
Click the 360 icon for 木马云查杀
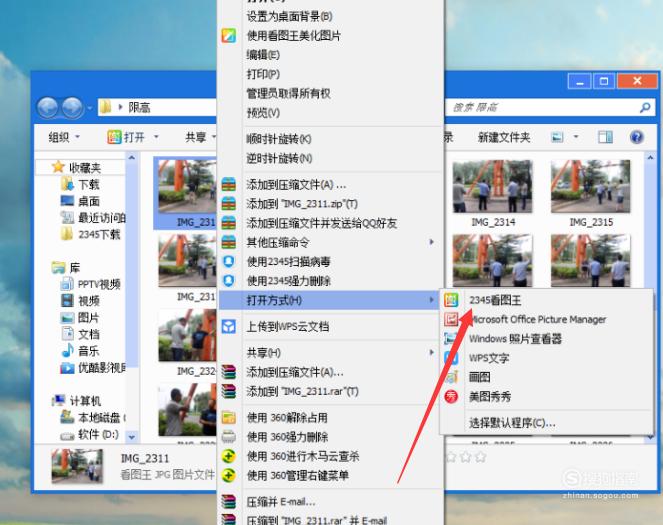click(229, 456)
